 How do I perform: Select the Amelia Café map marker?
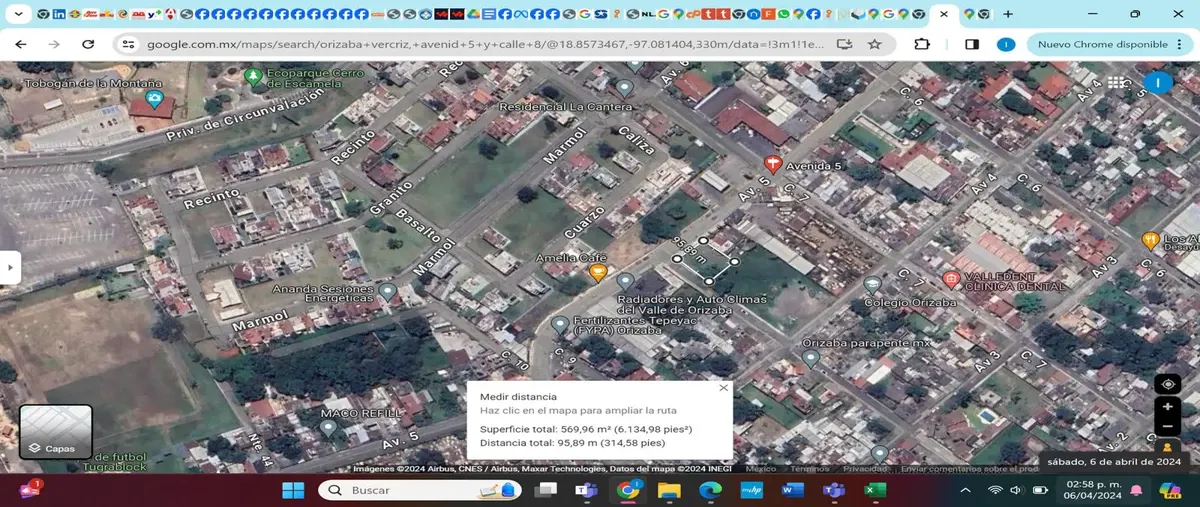click(598, 272)
